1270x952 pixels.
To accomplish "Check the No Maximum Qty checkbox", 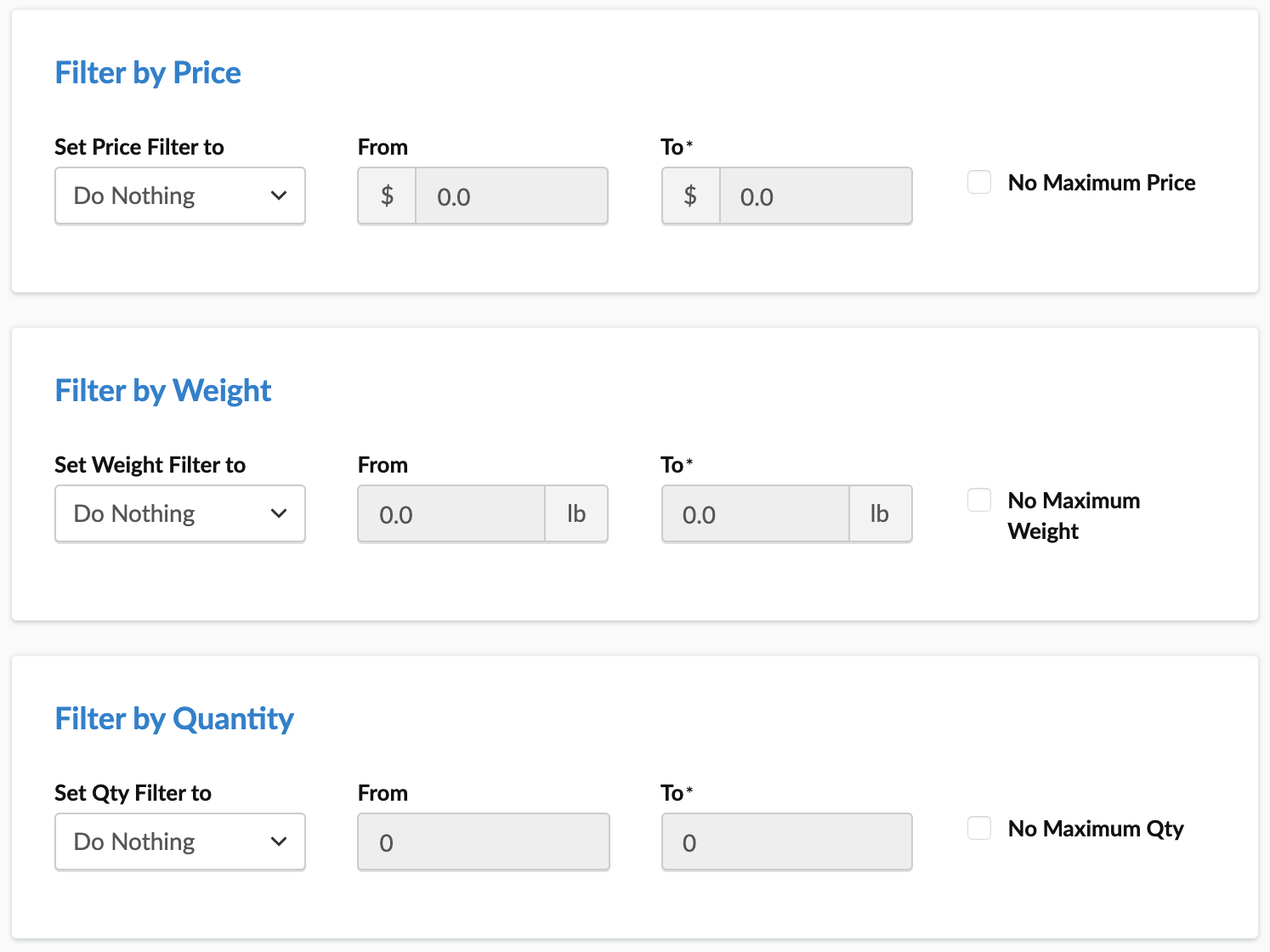I will (x=979, y=828).
